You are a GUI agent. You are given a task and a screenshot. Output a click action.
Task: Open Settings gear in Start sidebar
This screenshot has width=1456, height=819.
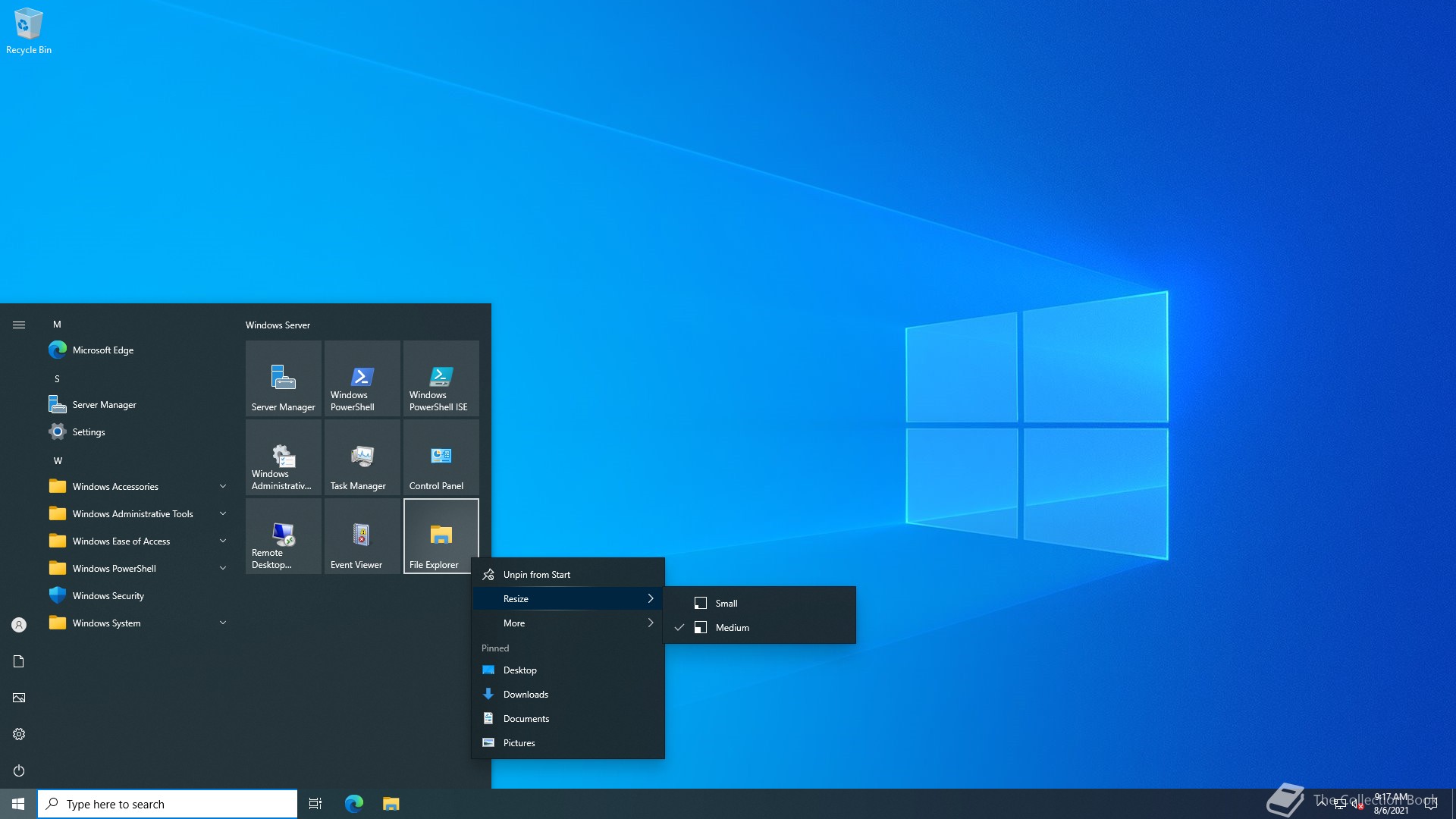tap(19, 734)
